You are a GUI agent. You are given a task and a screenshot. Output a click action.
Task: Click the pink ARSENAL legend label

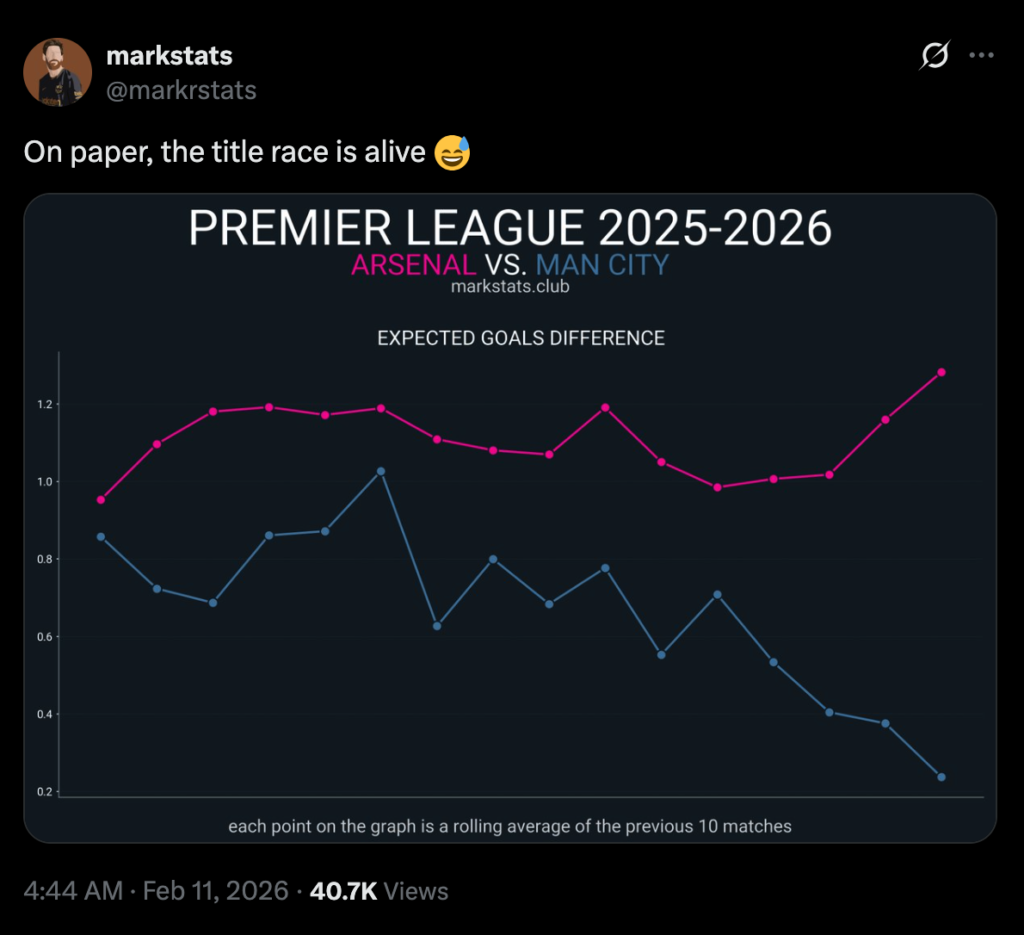click(413, 265)
